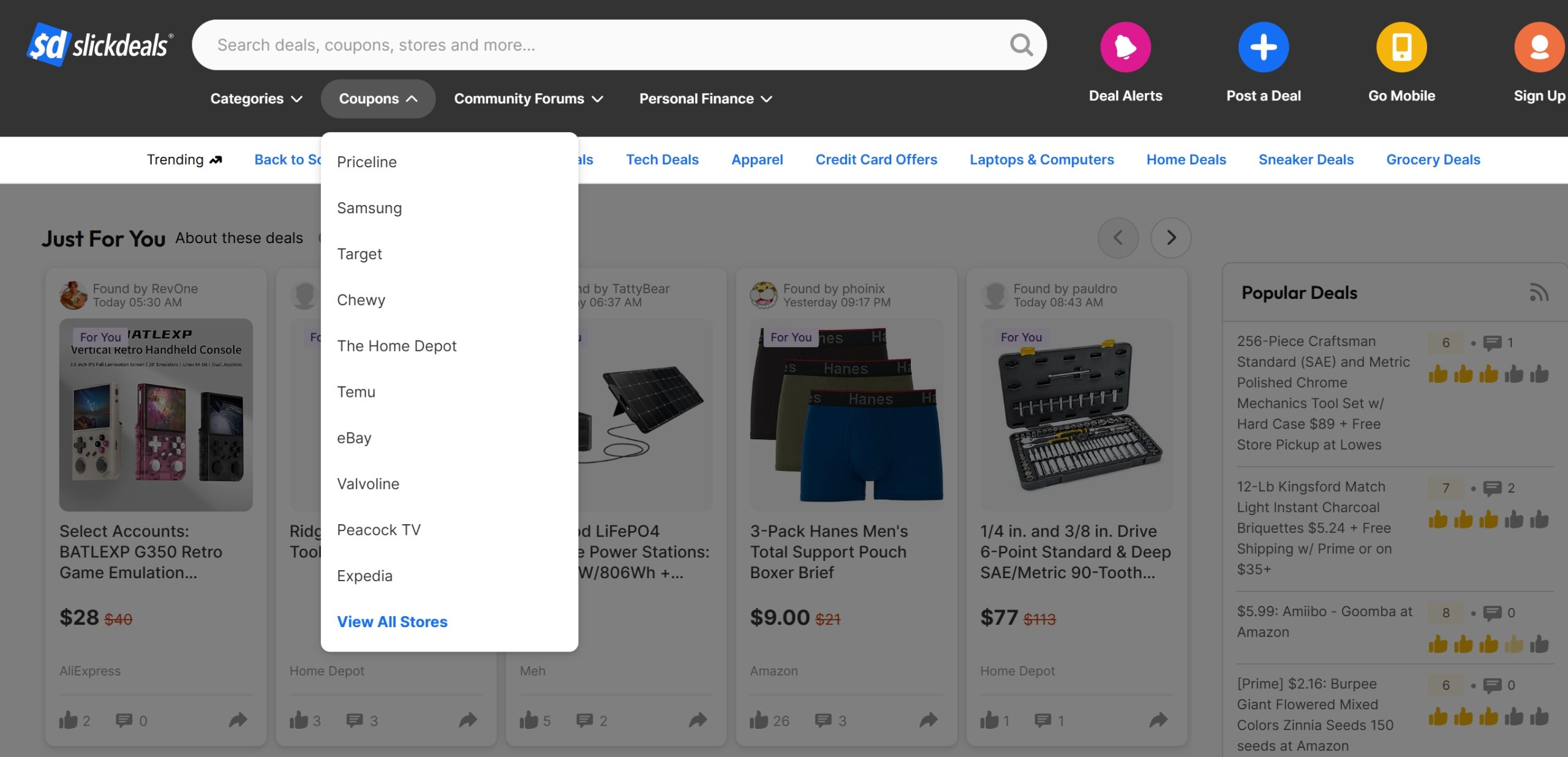This screenshot has width=1568, height=757.
Task: Open Hanes boxer briefs product image
Action: click(846, 415)
